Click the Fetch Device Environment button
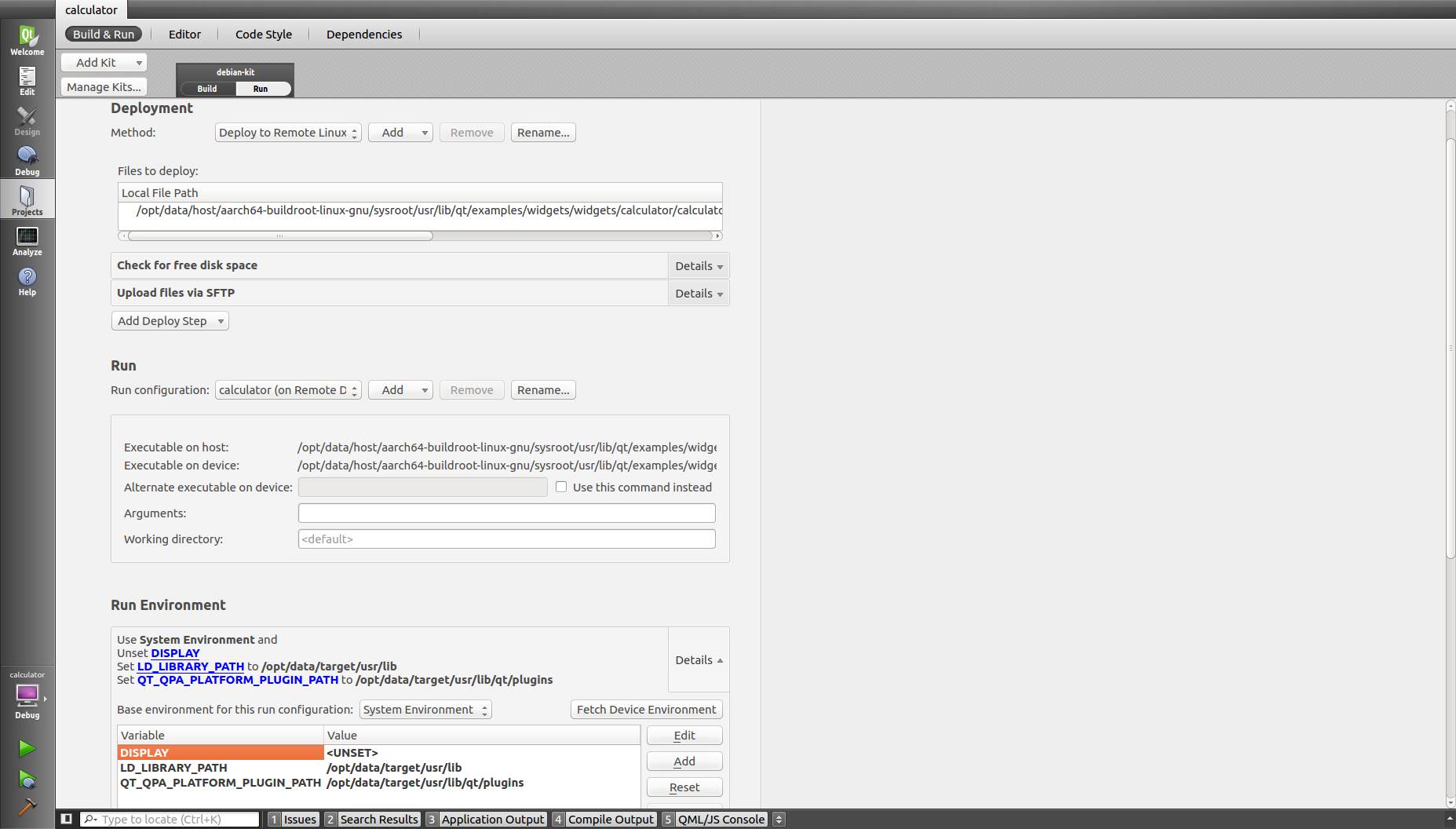The image size is (1456, 829). tap(646, 710)
